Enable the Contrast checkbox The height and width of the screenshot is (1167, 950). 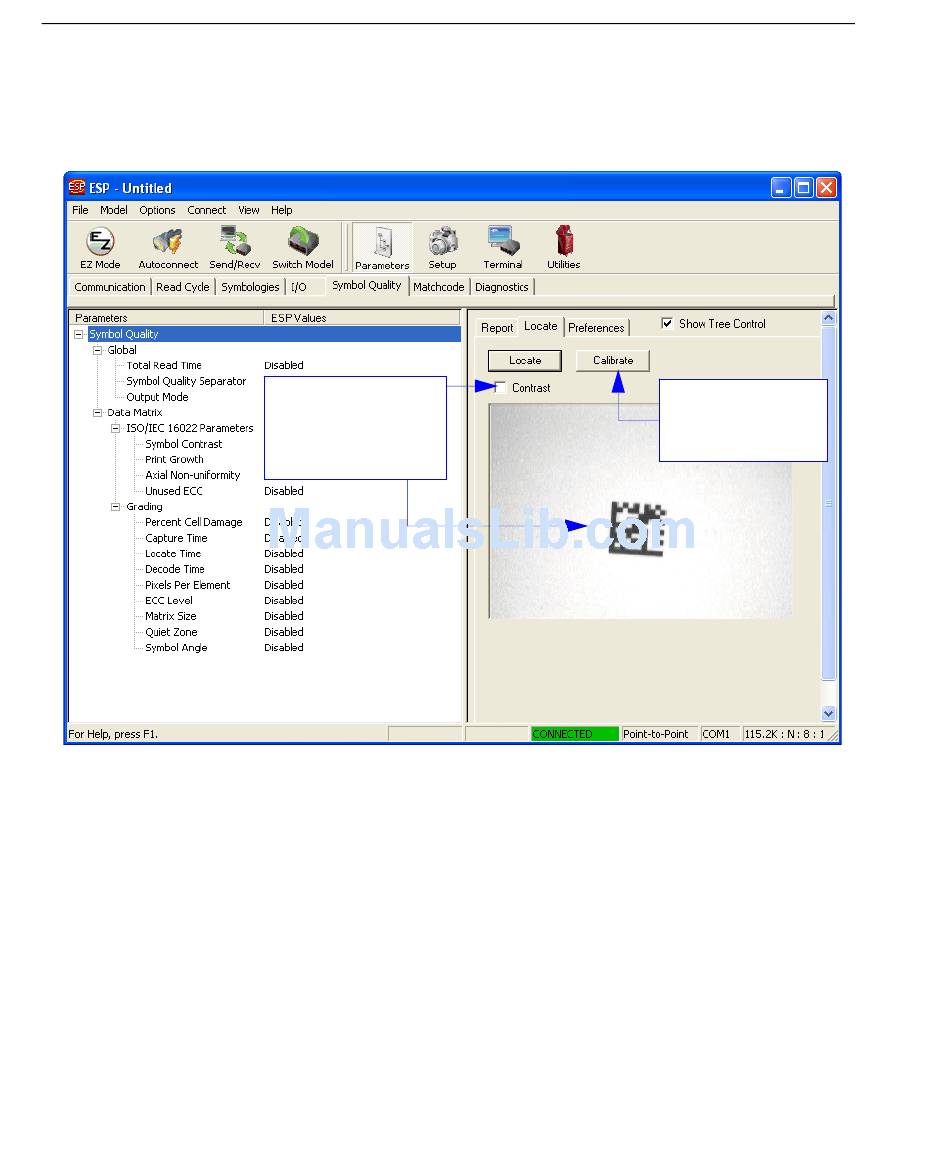tap(501, 388)
